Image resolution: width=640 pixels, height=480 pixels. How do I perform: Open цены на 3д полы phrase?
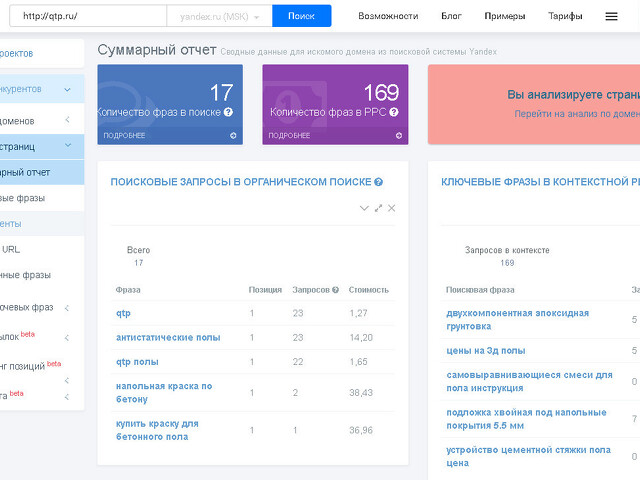pos(486,351)
